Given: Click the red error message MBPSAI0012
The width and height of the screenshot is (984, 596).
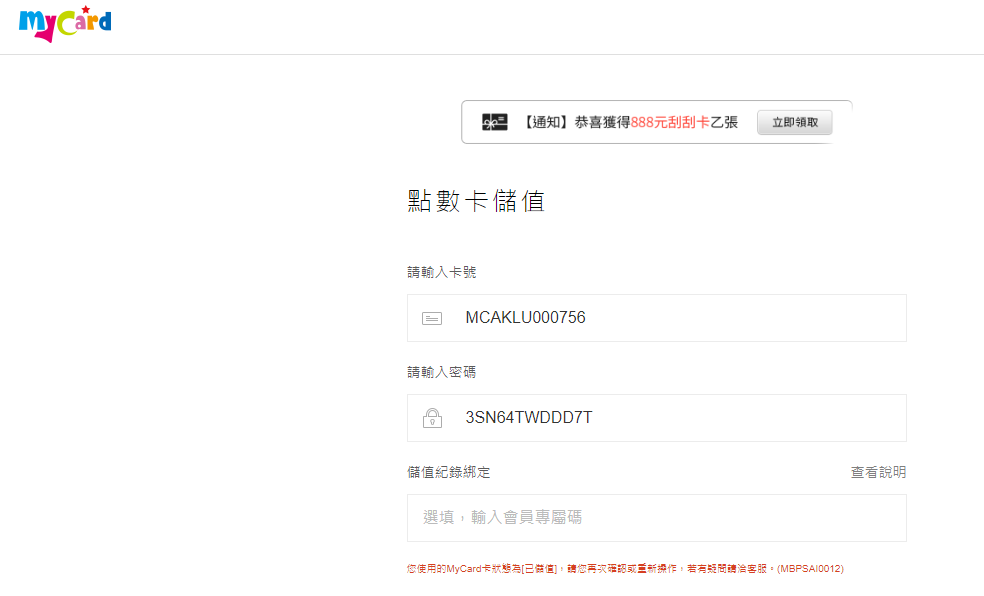Looking at the screenshot, I should (x=625, y=568).
